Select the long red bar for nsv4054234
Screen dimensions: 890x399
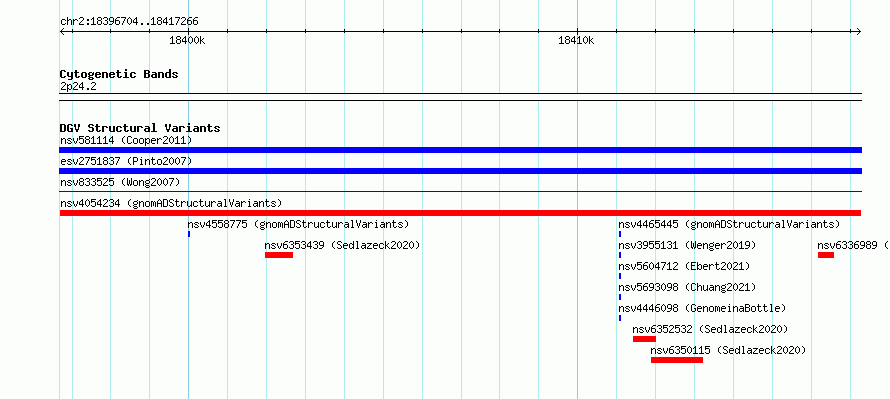click(460, 213)
